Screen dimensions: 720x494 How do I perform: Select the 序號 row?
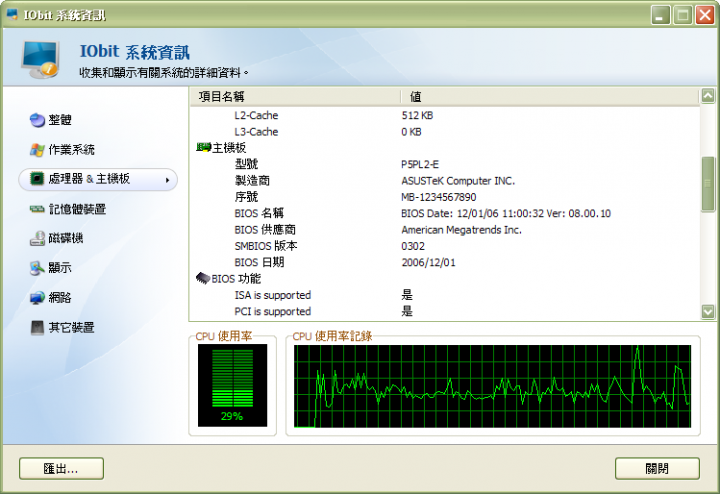tap(444, 197)
